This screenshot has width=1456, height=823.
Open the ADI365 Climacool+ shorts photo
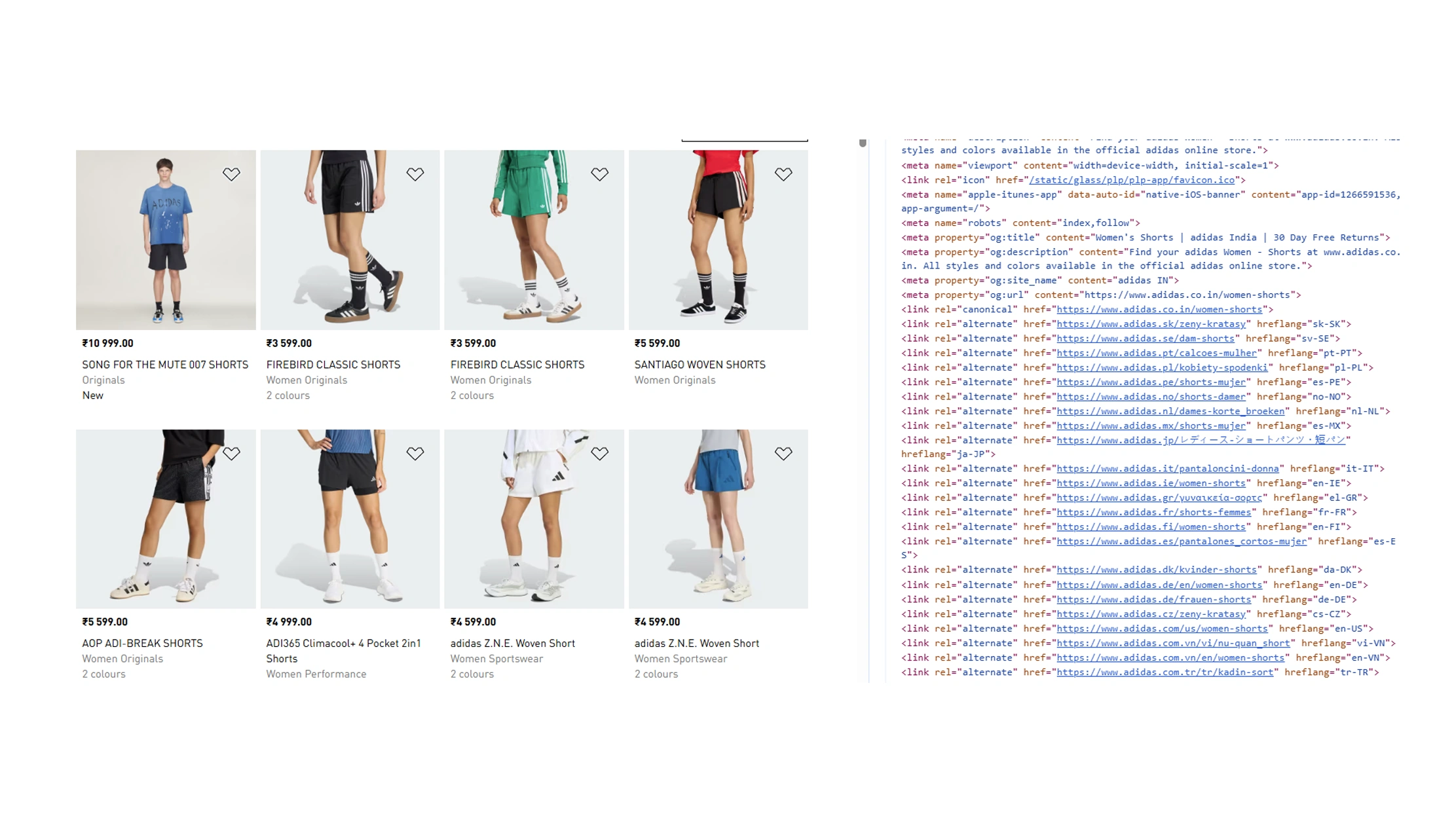(350, 519)
